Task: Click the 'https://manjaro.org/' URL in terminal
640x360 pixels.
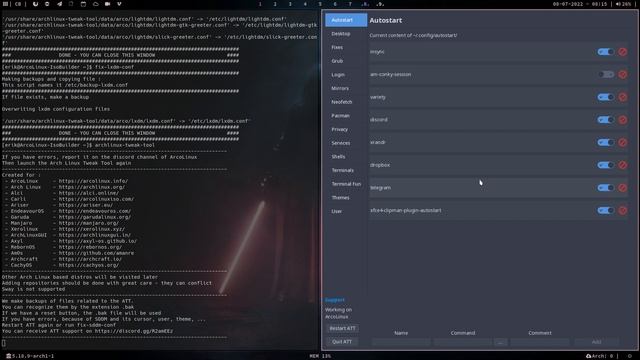Action: point(89,223)
